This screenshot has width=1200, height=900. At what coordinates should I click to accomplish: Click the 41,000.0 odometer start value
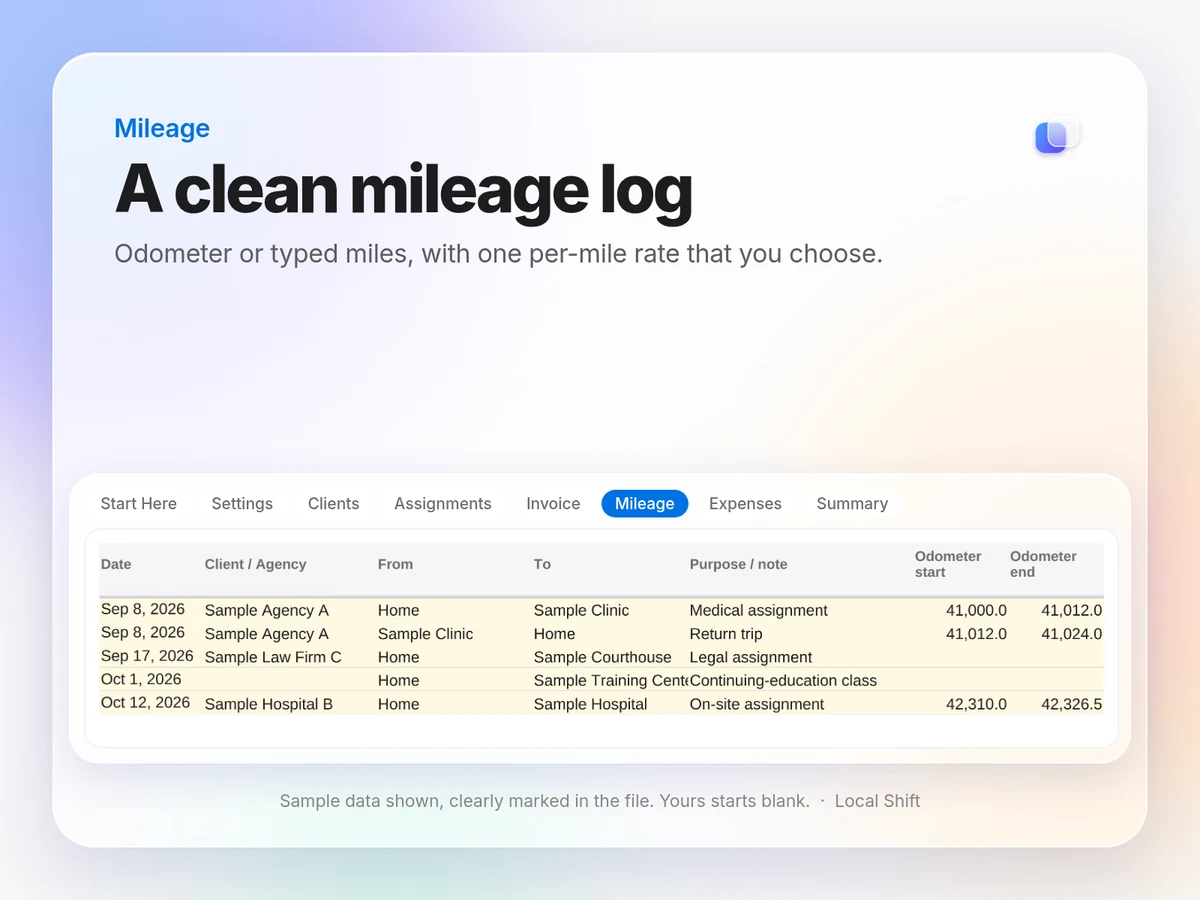pos(976,610)
